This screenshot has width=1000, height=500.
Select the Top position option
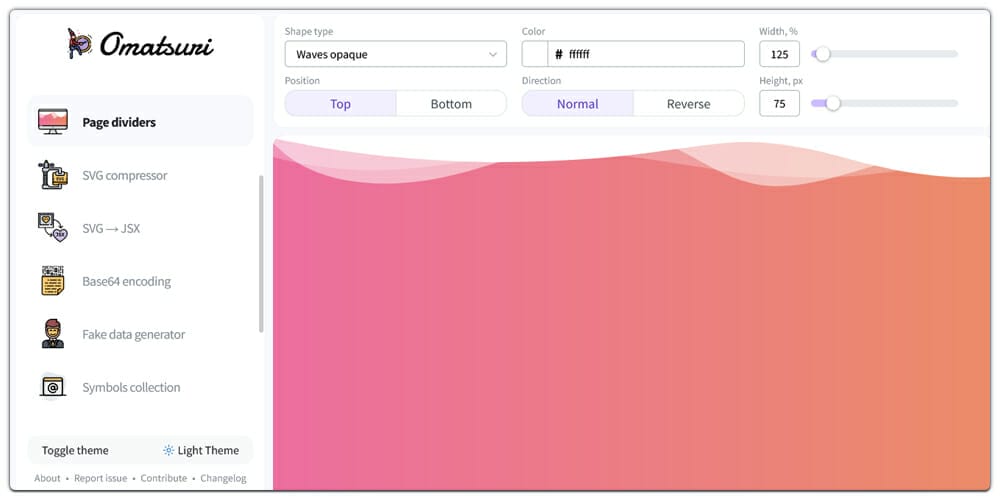coord(340,104)
